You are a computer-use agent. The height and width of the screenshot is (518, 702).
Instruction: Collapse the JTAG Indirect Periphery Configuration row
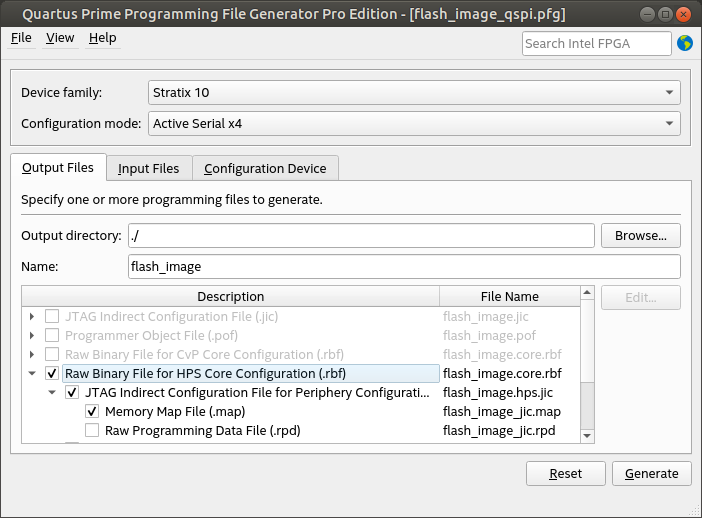coord(52,393)
